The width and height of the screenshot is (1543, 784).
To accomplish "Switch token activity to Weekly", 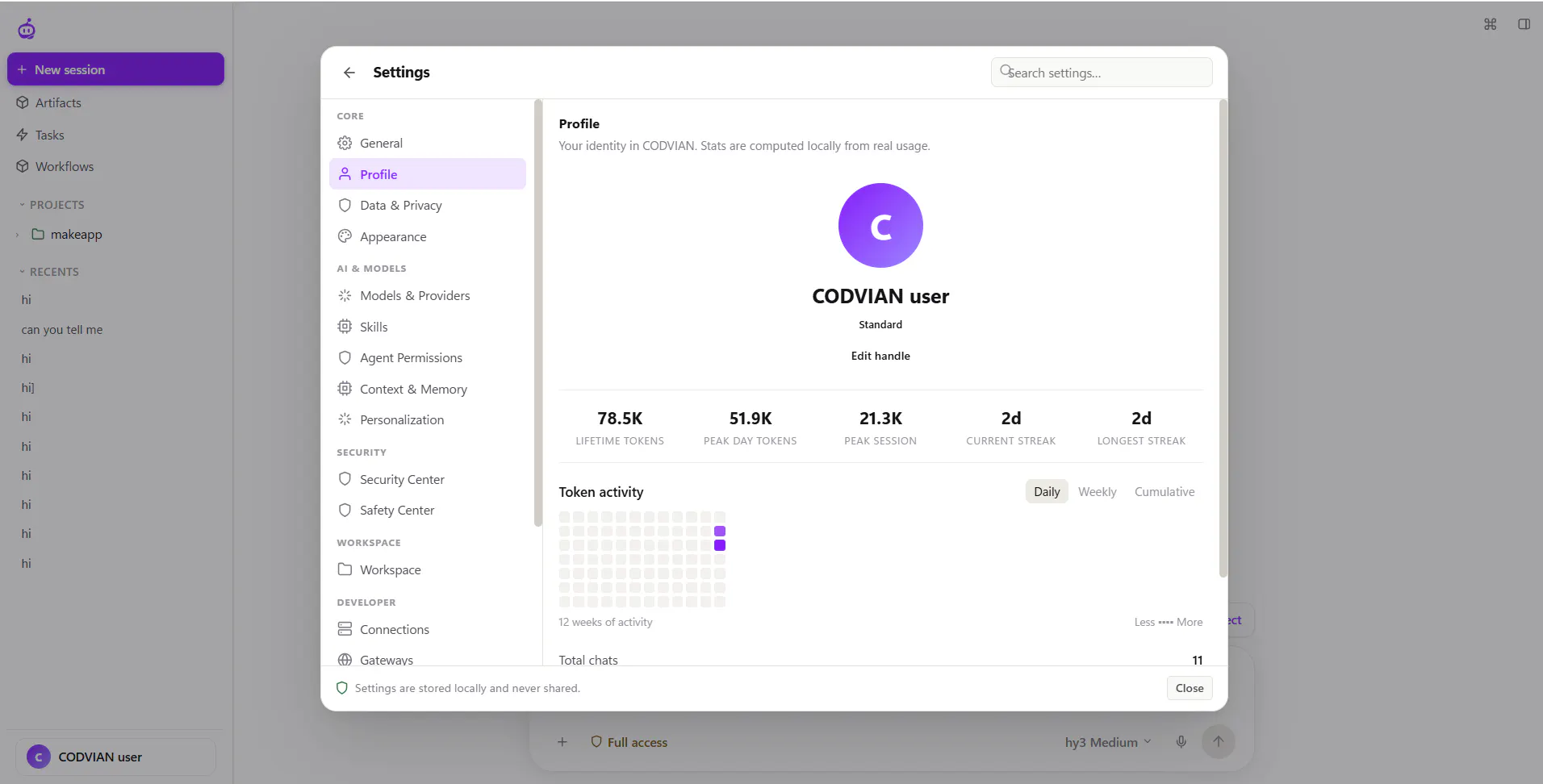I will tap(1098, 492).
